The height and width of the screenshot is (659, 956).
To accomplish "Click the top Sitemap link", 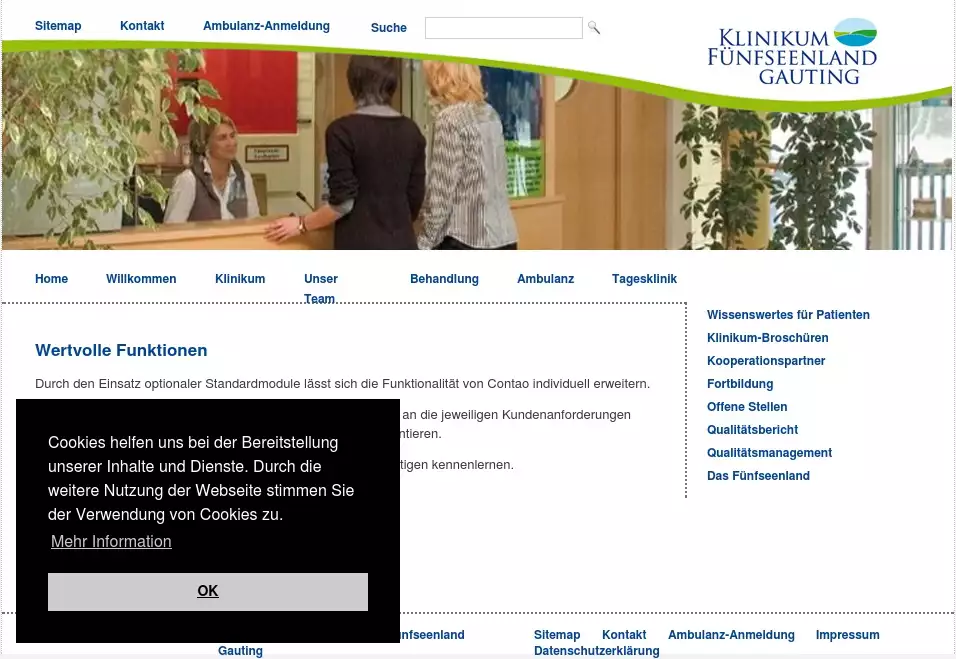I will coord(58,26).
